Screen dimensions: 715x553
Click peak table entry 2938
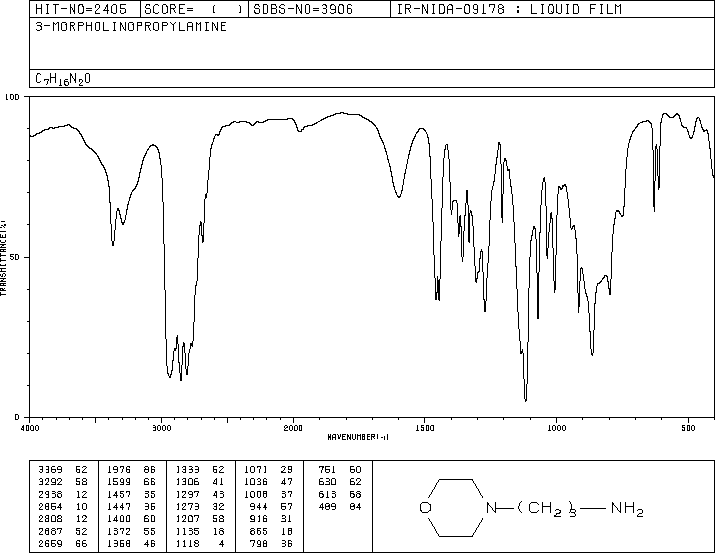pos(51,494)
